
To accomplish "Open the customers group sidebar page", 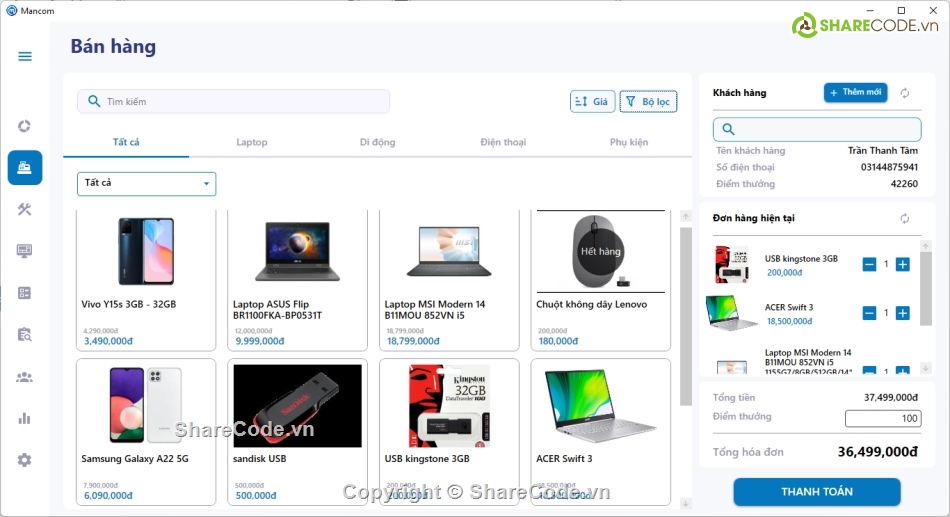I will point(25,377).
